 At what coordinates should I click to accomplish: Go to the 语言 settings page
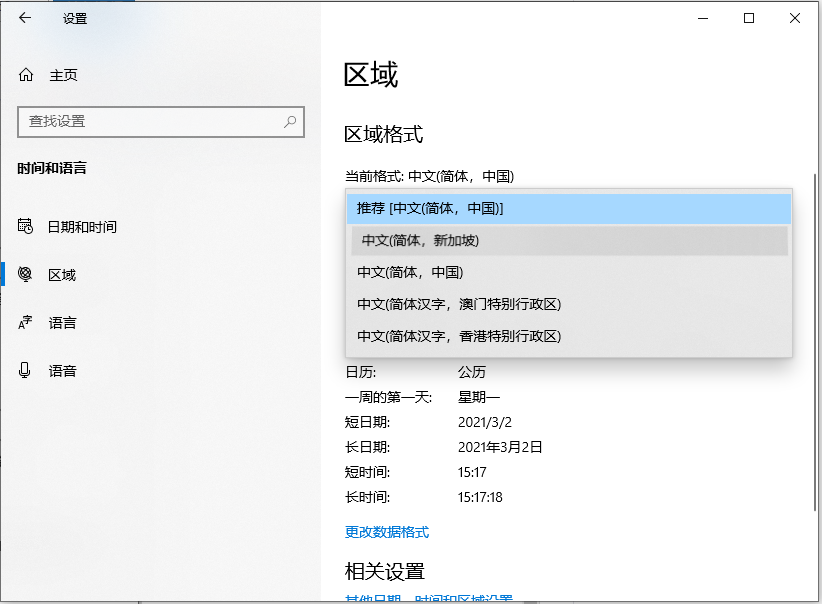[62, 323]
